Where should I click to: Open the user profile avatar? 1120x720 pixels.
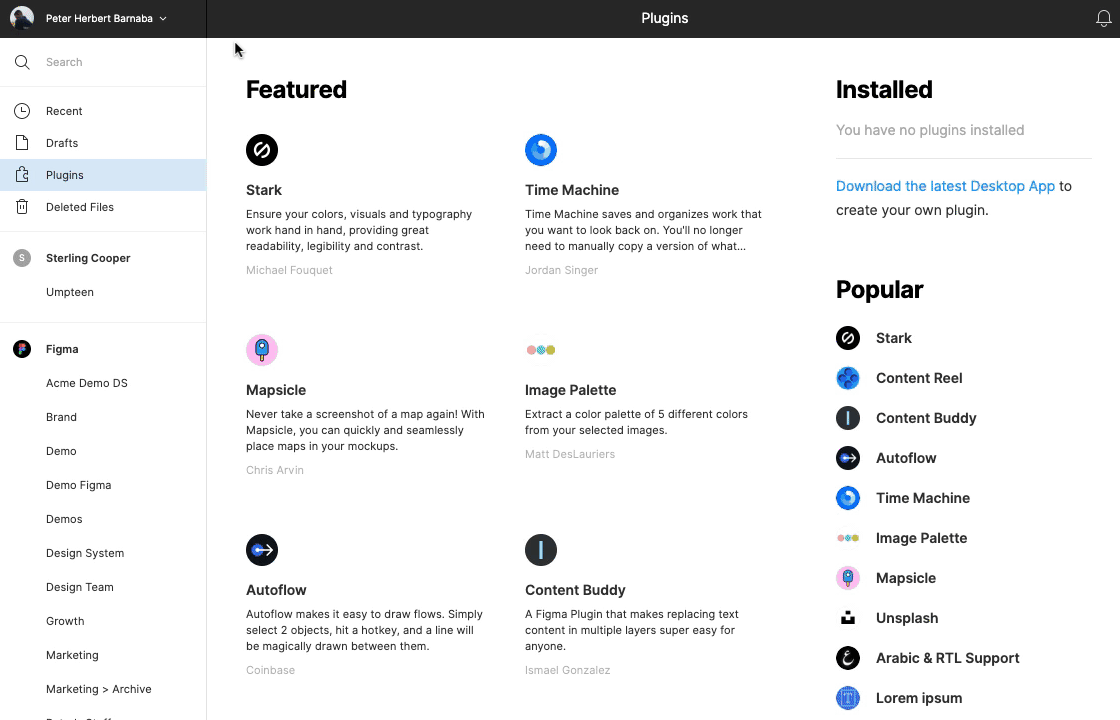22,18
